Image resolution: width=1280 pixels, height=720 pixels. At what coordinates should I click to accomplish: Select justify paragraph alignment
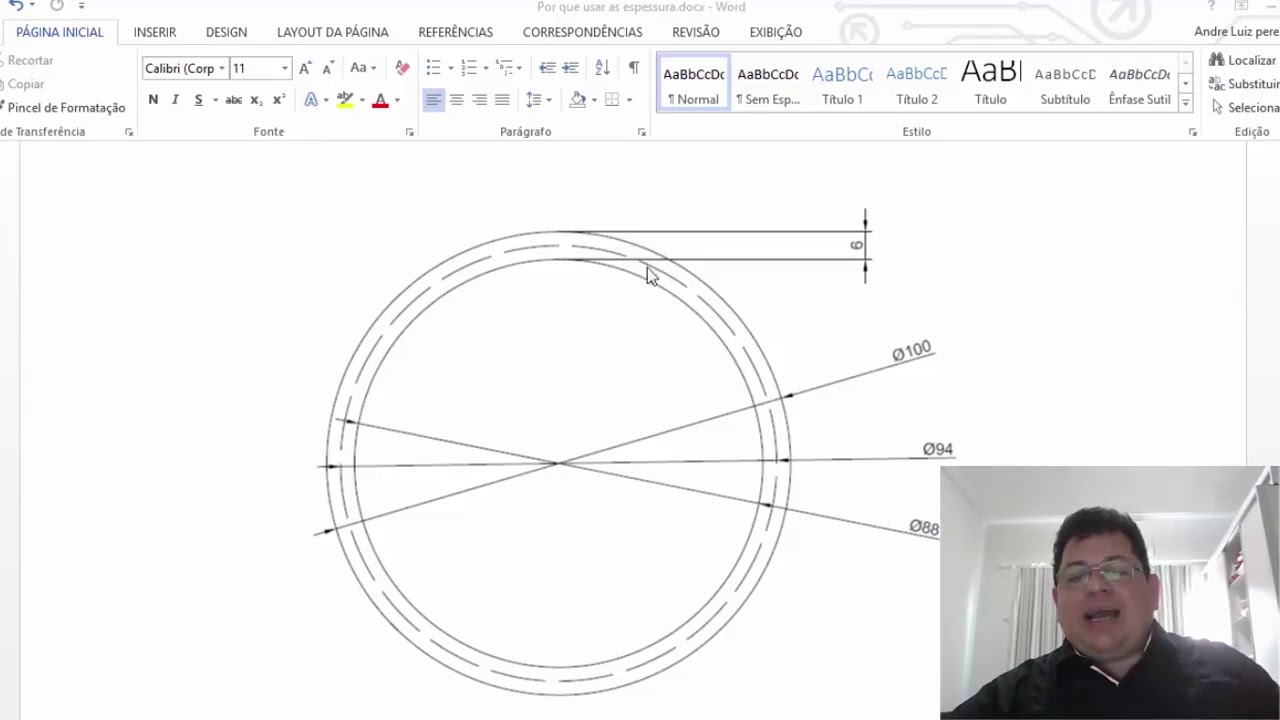point(502,99)
